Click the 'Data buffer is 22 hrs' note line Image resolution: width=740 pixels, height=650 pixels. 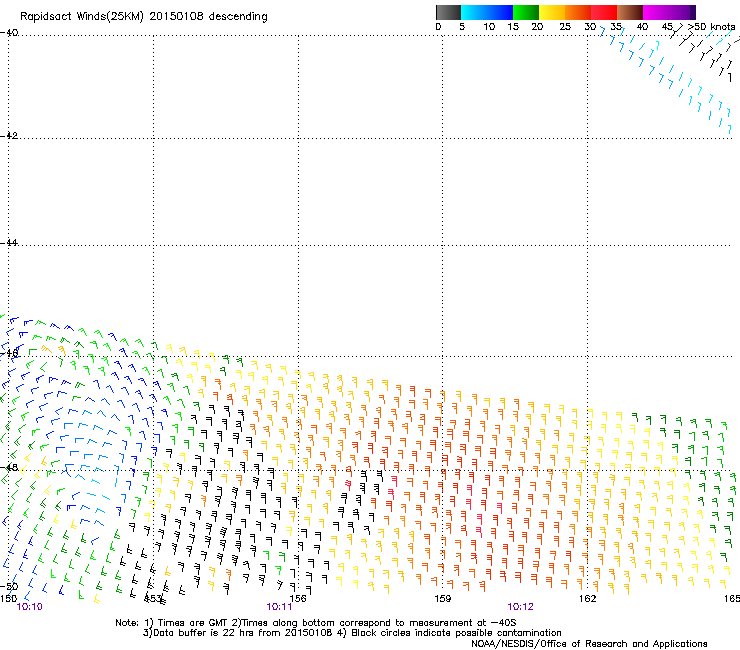(352, 633)
